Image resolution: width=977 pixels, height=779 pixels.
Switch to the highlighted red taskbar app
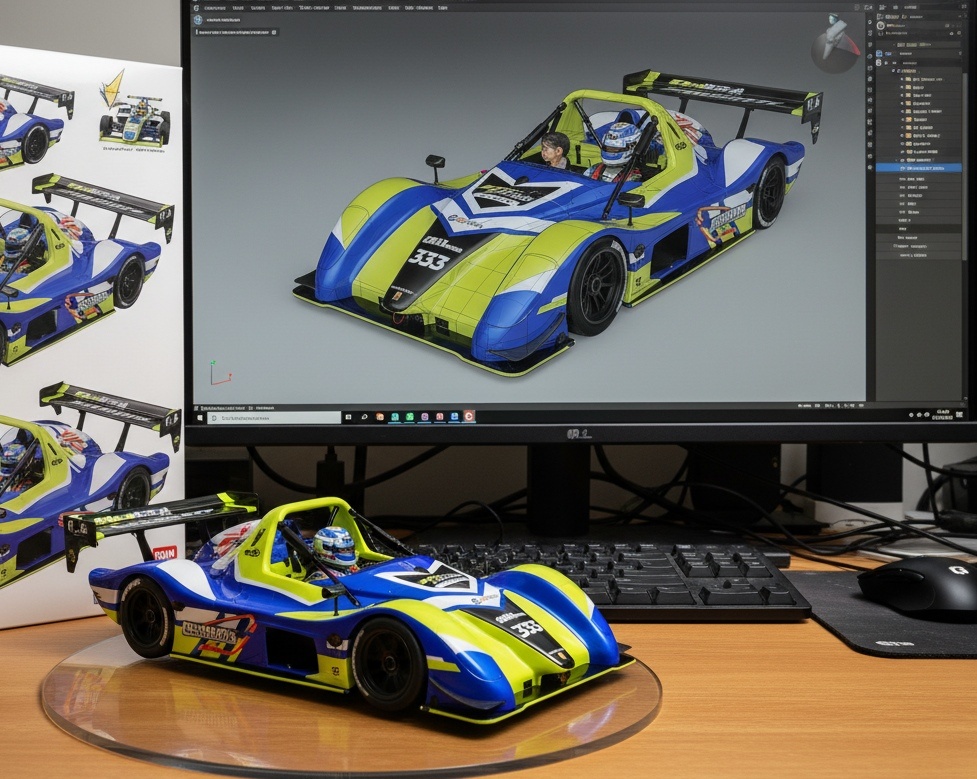[469, 417]
